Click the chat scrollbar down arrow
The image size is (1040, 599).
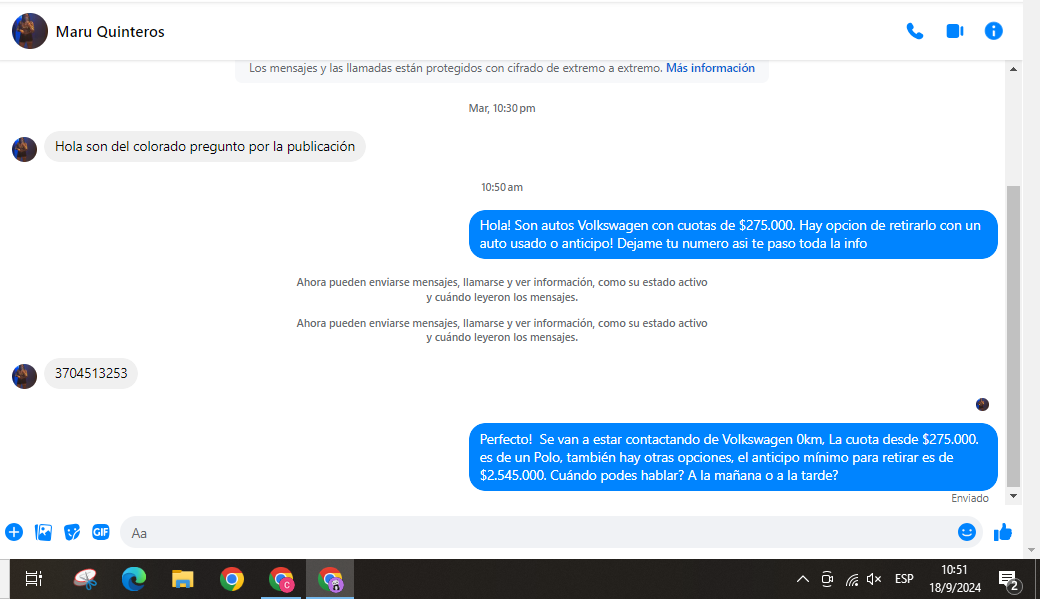(x=1013, y=496)
